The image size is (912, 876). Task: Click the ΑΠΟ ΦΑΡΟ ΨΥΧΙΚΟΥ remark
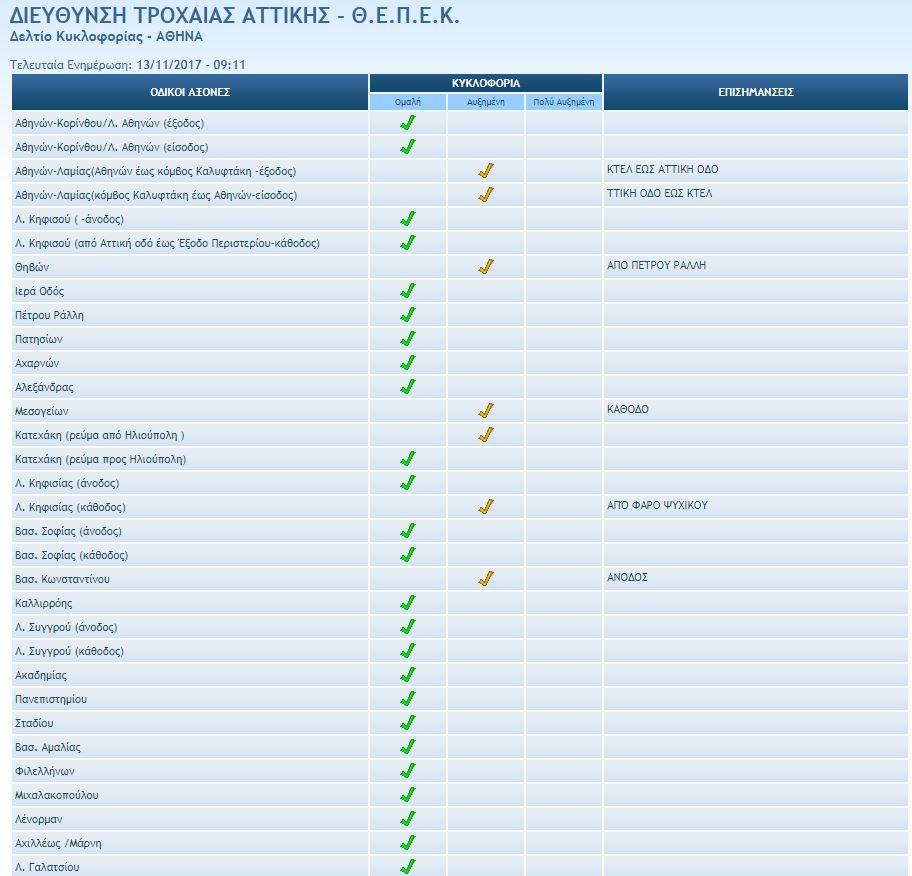point(657,506)
